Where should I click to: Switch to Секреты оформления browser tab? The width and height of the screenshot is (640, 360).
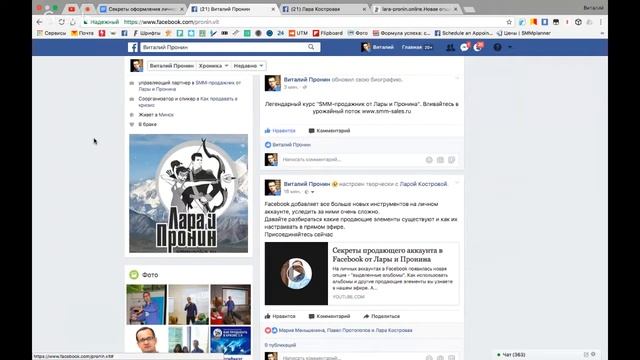(x=141, y=9)
